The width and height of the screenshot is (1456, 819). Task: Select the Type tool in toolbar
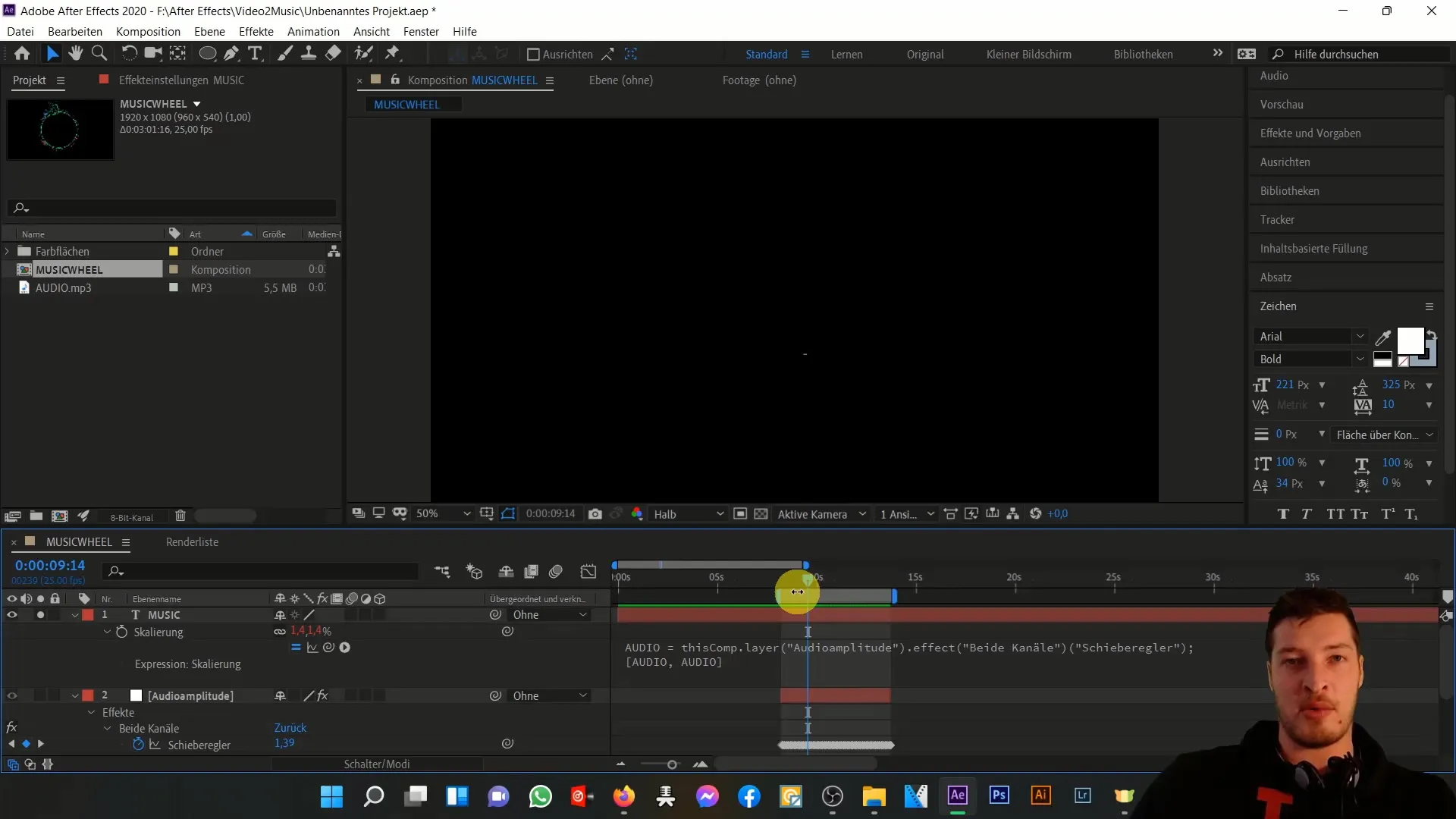coord(255,53)
